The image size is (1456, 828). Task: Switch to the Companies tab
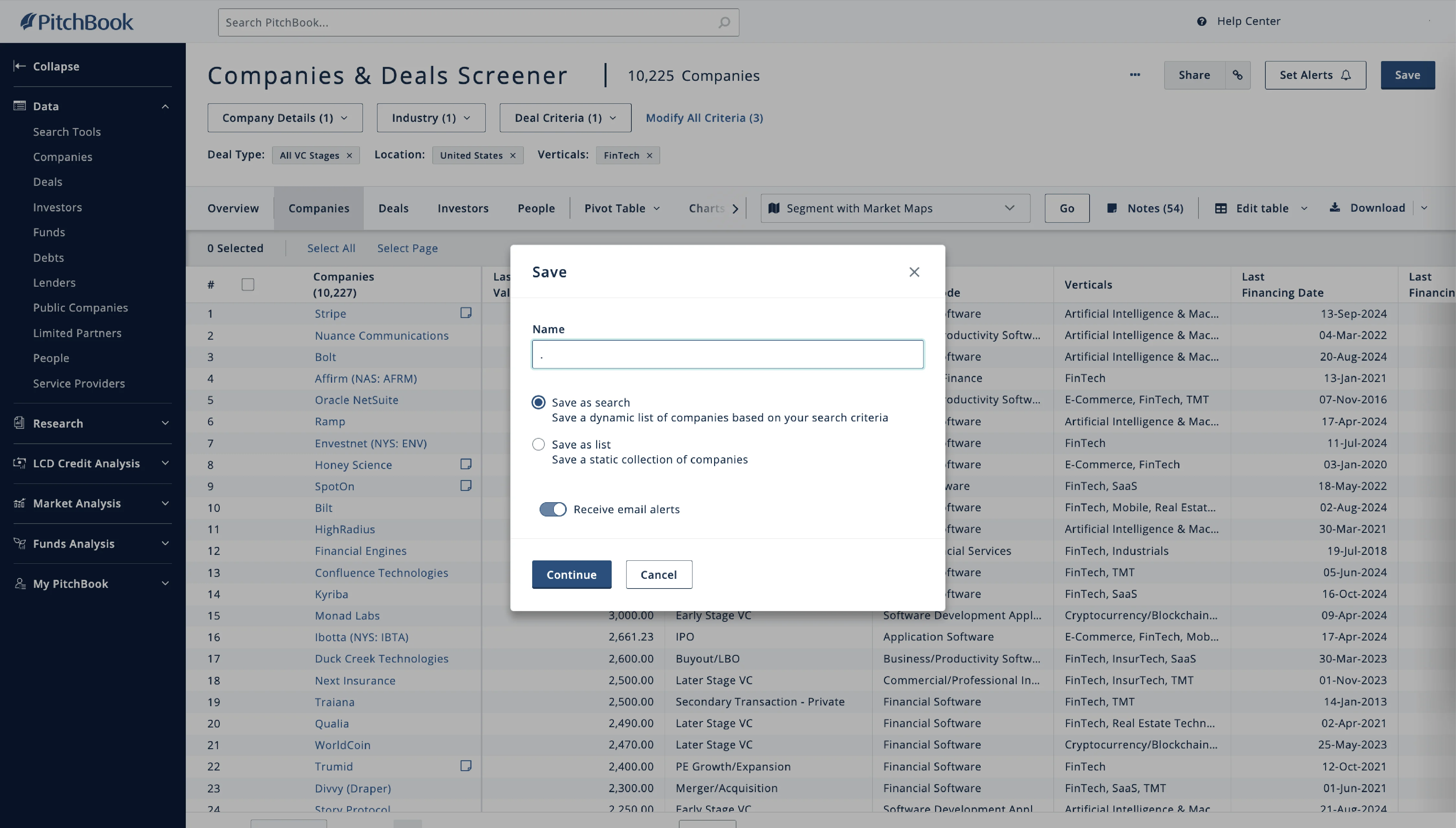(319, 208)
